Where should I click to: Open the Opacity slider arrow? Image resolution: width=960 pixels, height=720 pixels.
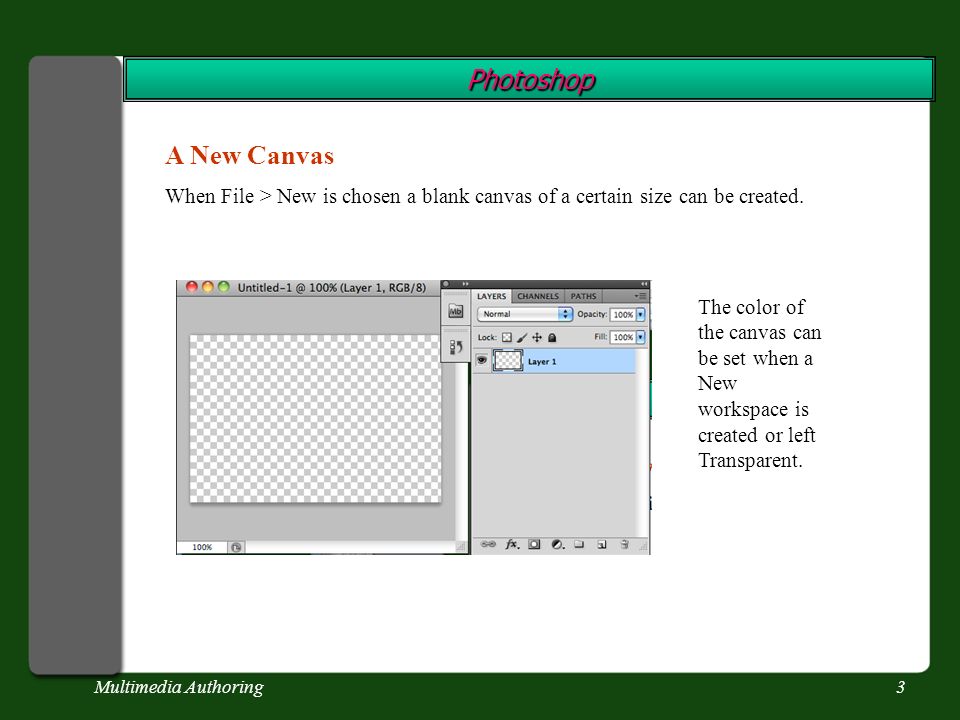point(640,314)
